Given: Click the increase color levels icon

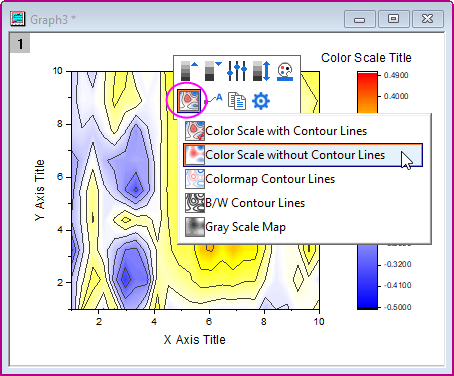Looking at the screenshot, I should pyautogui.click(x=189, y=71).
